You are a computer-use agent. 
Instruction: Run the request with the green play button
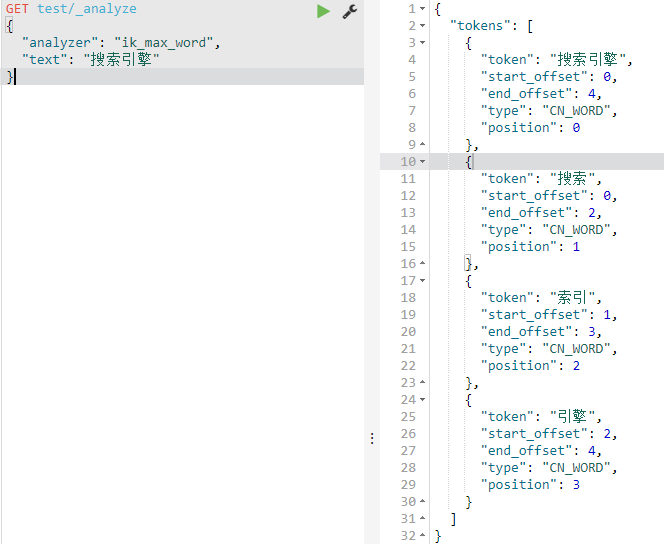(323, 11)
